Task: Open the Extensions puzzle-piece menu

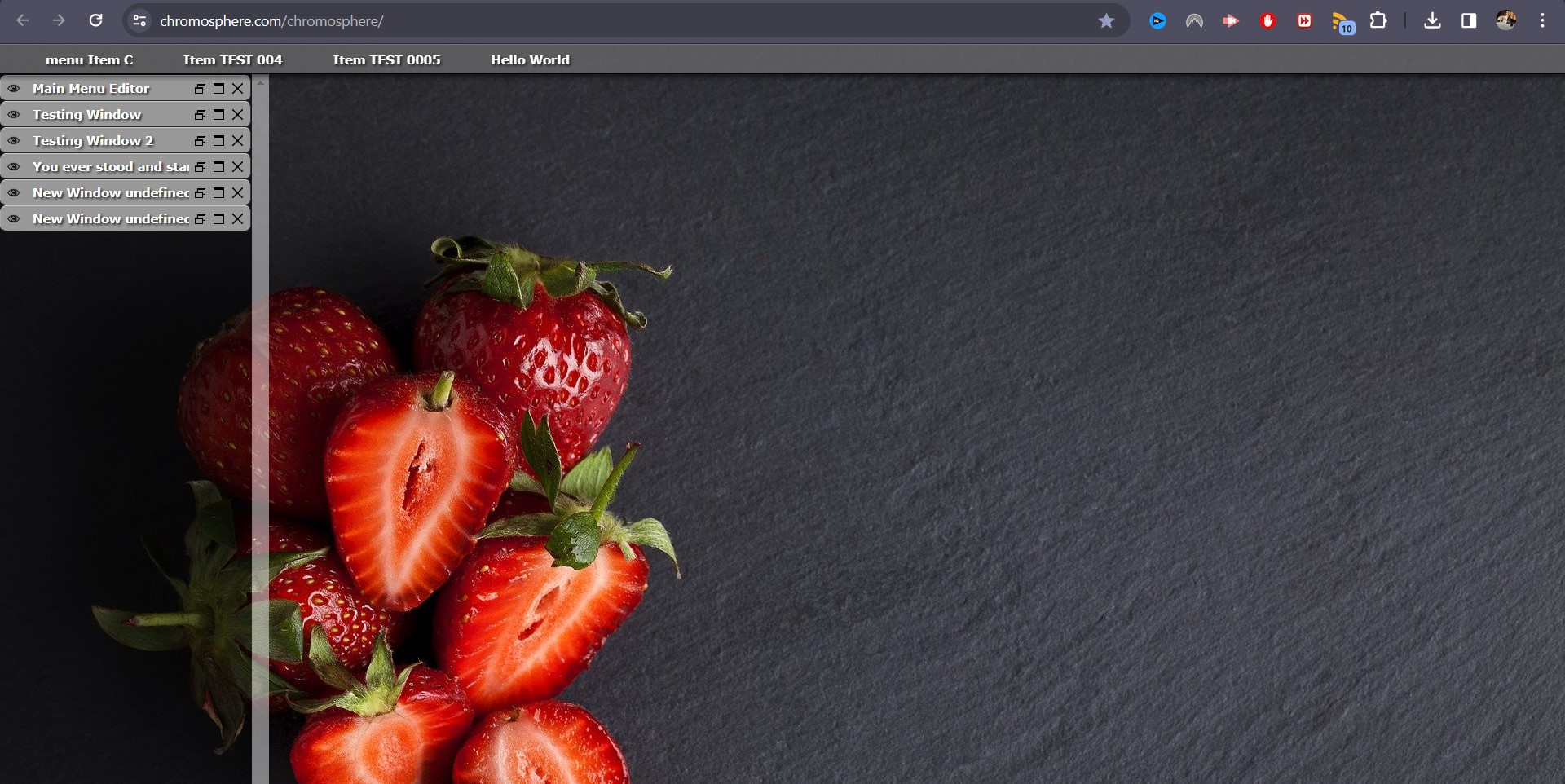Action: (1378, 20)
